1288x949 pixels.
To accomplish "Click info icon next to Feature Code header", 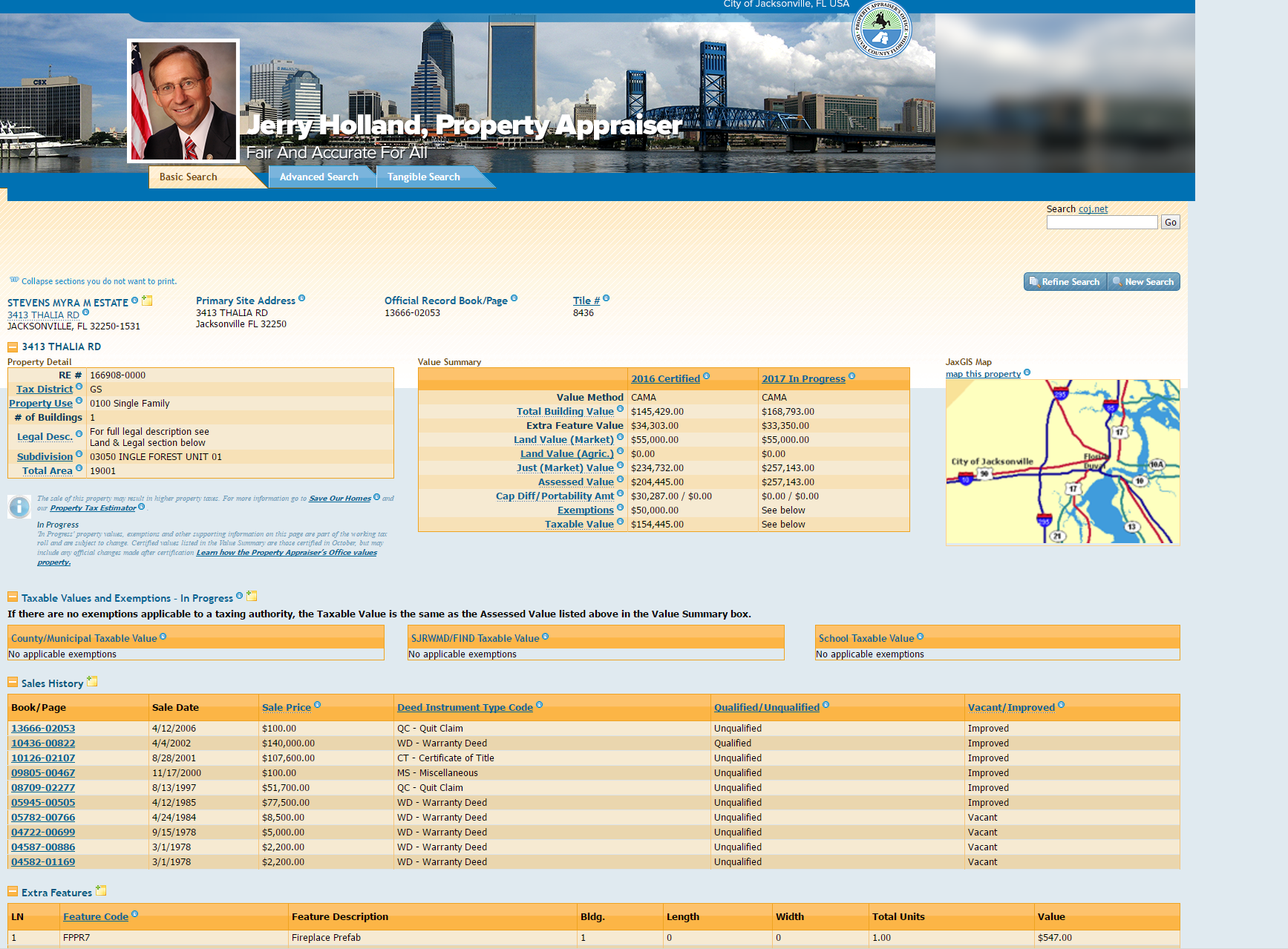I will pyautogui.click(x=134, y=914).
